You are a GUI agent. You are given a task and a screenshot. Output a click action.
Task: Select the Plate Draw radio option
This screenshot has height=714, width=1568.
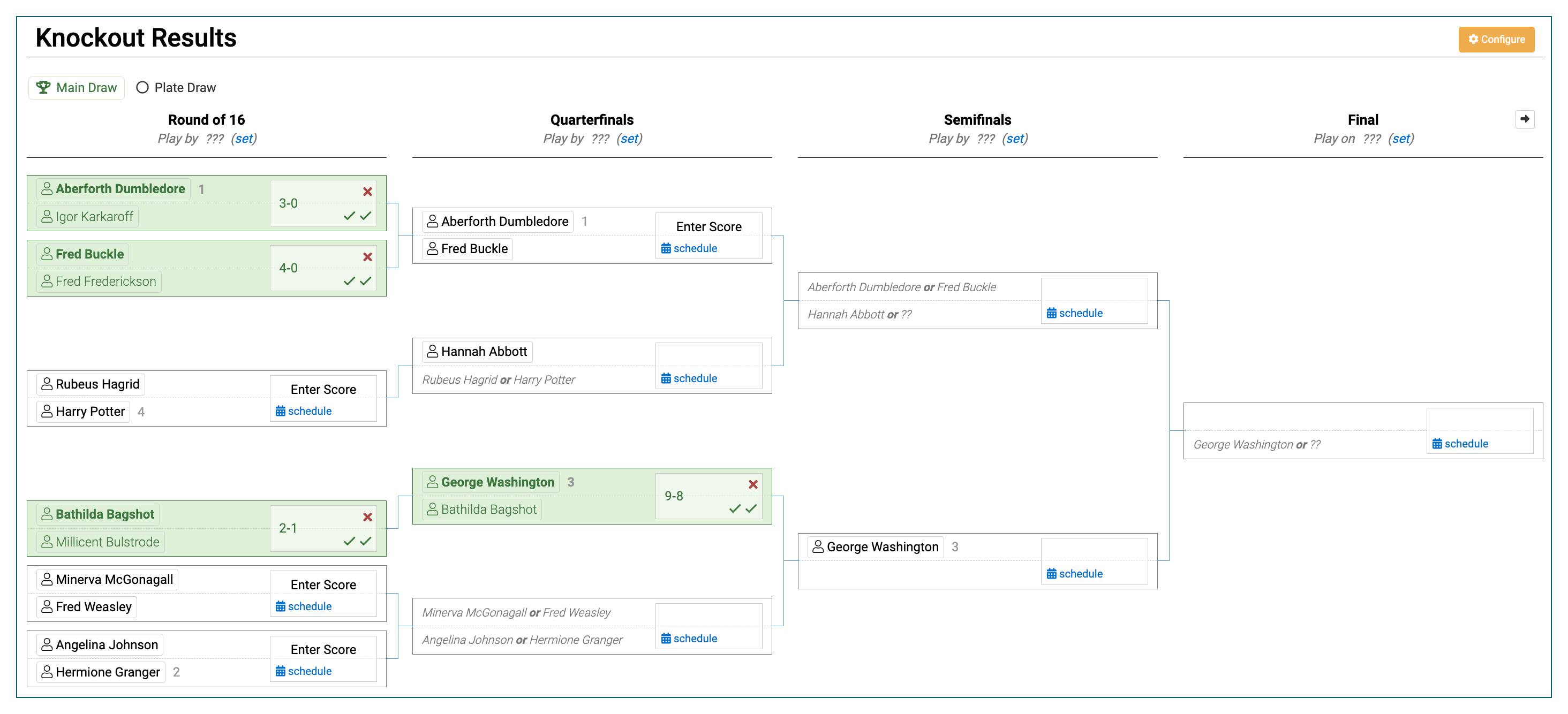(142, 88)
